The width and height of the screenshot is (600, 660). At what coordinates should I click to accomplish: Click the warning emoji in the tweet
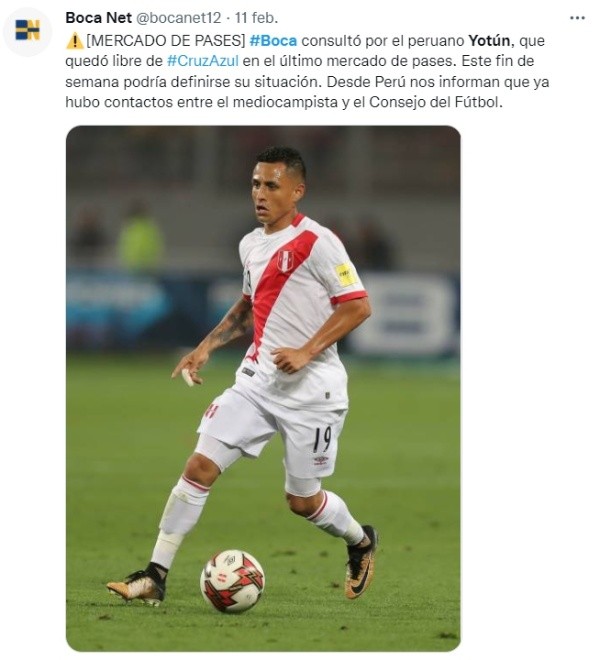(75, 41)
